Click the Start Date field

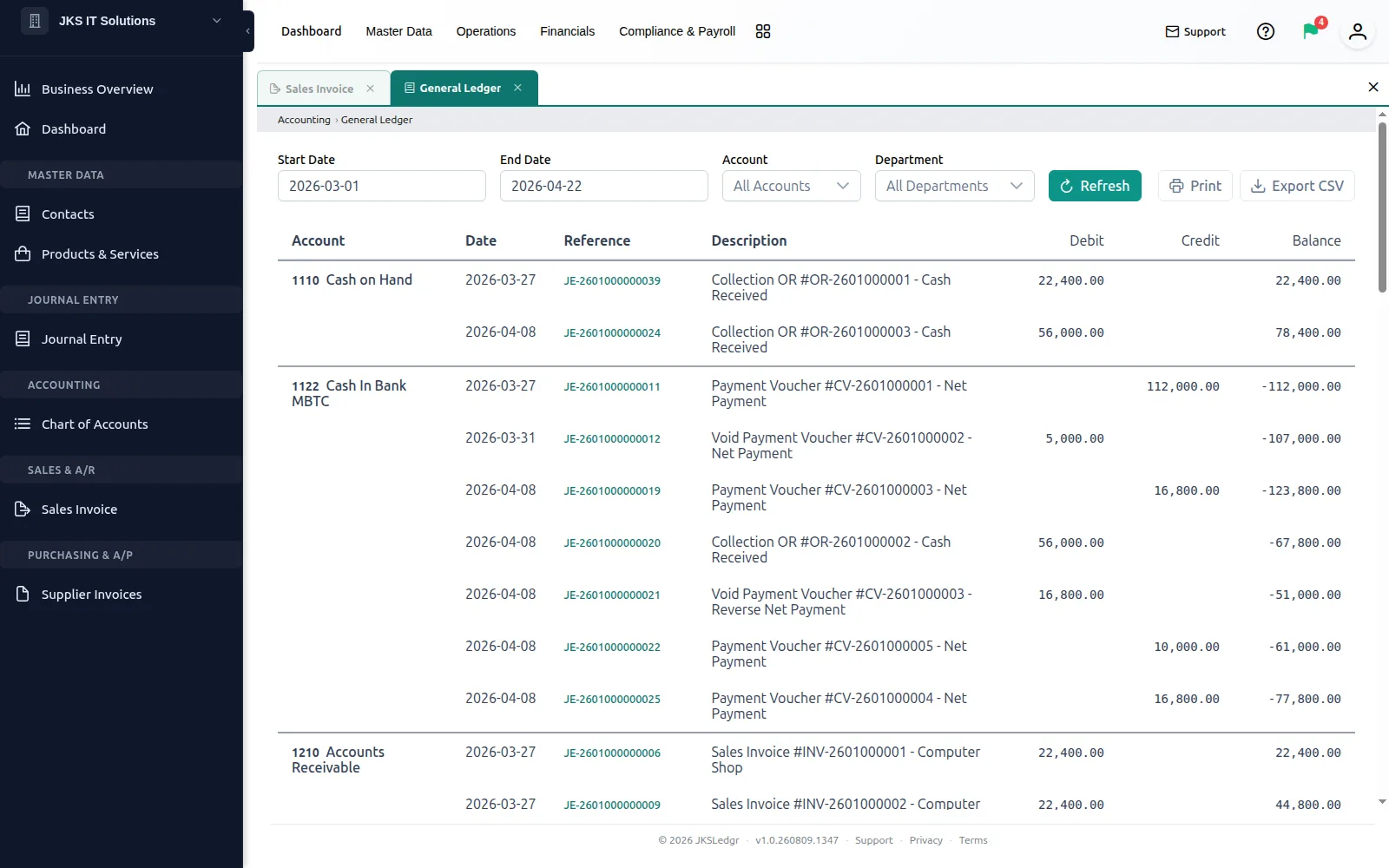click(382, 186)
